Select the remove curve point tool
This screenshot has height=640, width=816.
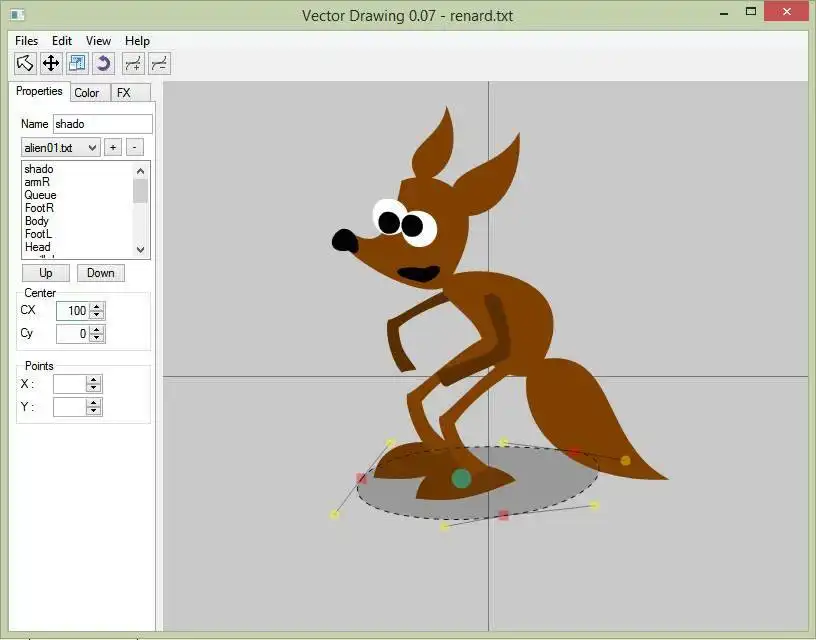(159, 63)
